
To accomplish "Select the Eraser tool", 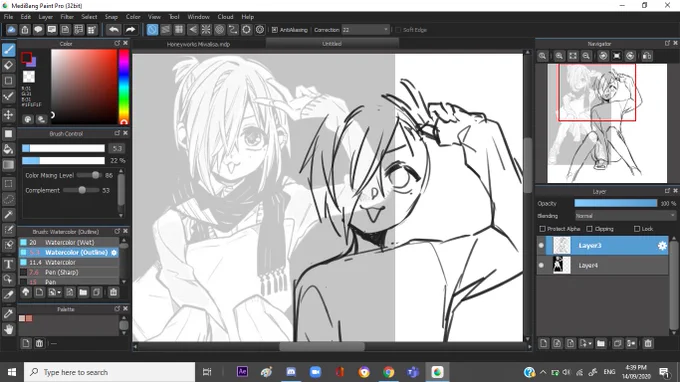I will point(9,65).
